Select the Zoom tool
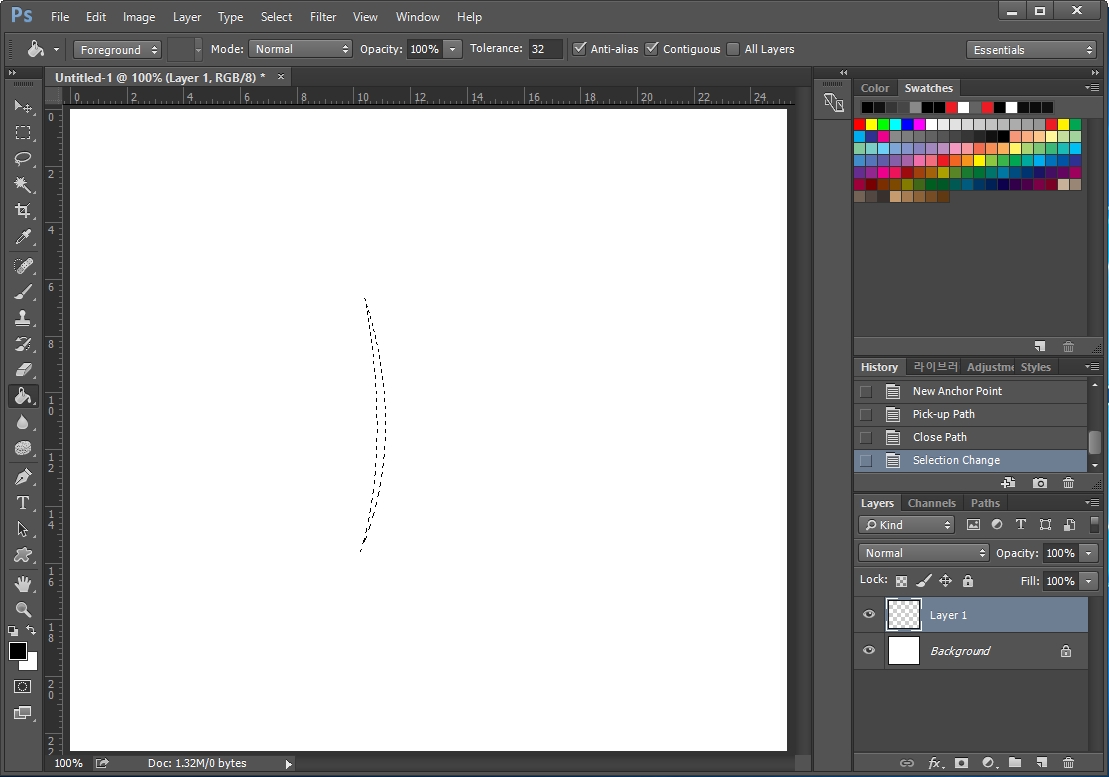 tap(23, 609)
